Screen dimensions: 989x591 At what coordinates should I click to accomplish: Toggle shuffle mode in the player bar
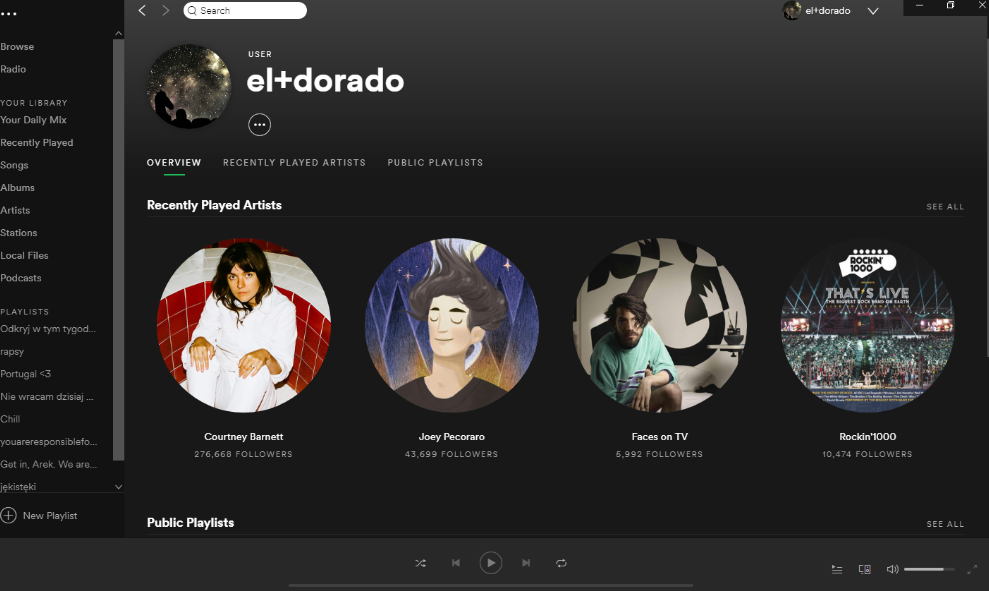pyautogui.click(x=420, y=563)
